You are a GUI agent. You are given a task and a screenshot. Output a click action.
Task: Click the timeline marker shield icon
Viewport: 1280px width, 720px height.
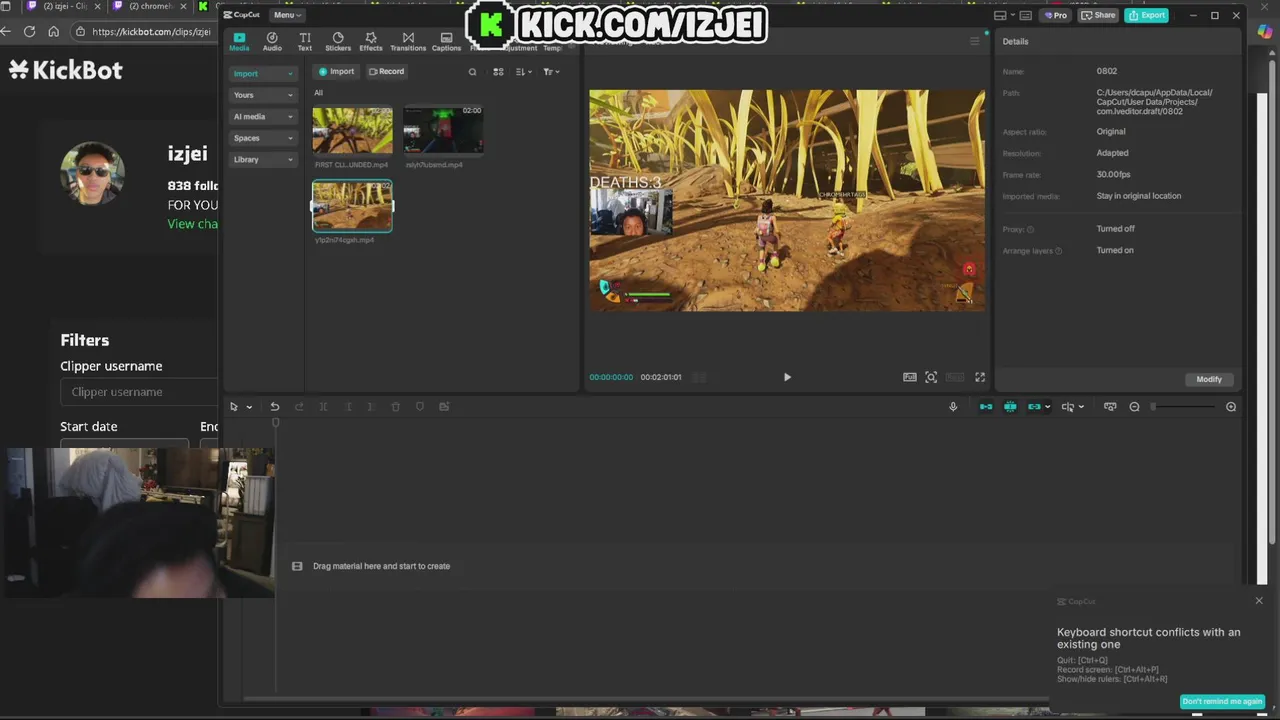[420, 407]
